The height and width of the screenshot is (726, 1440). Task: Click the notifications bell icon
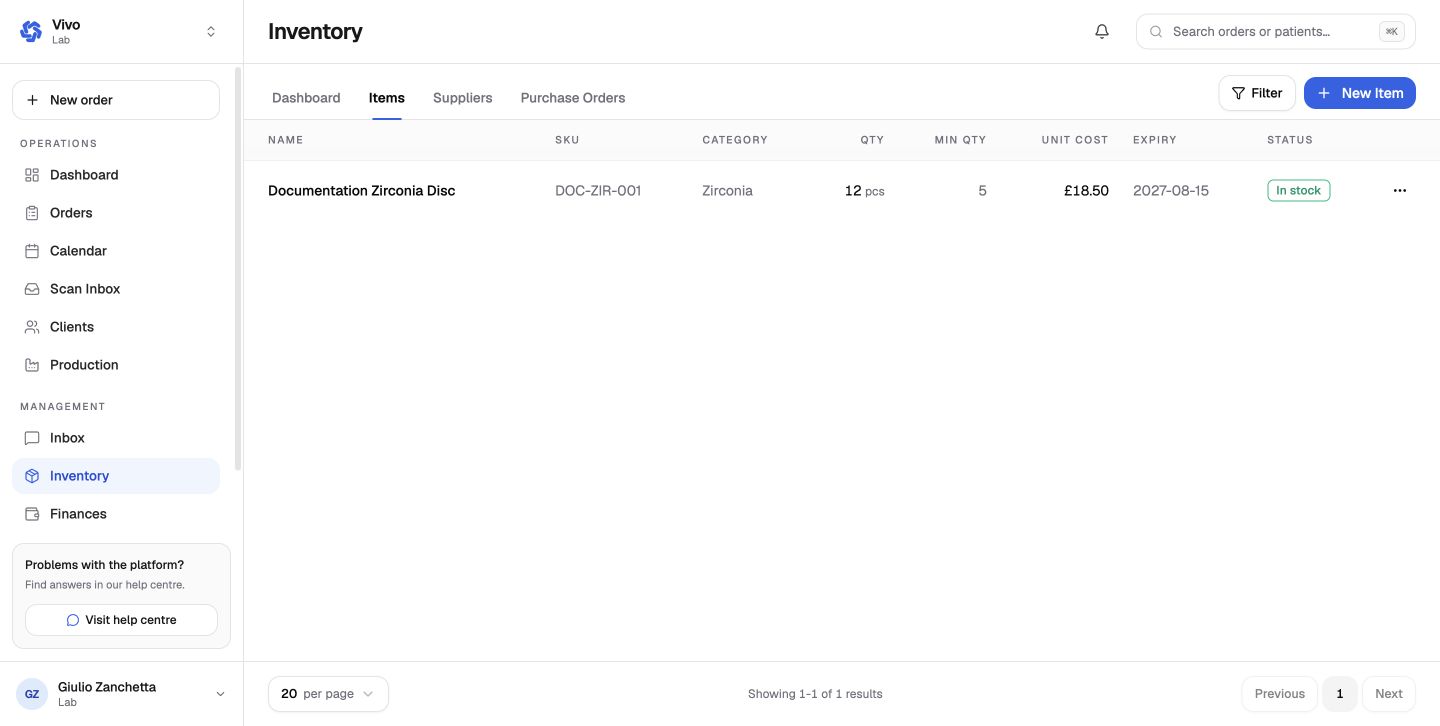(1102, 32)
